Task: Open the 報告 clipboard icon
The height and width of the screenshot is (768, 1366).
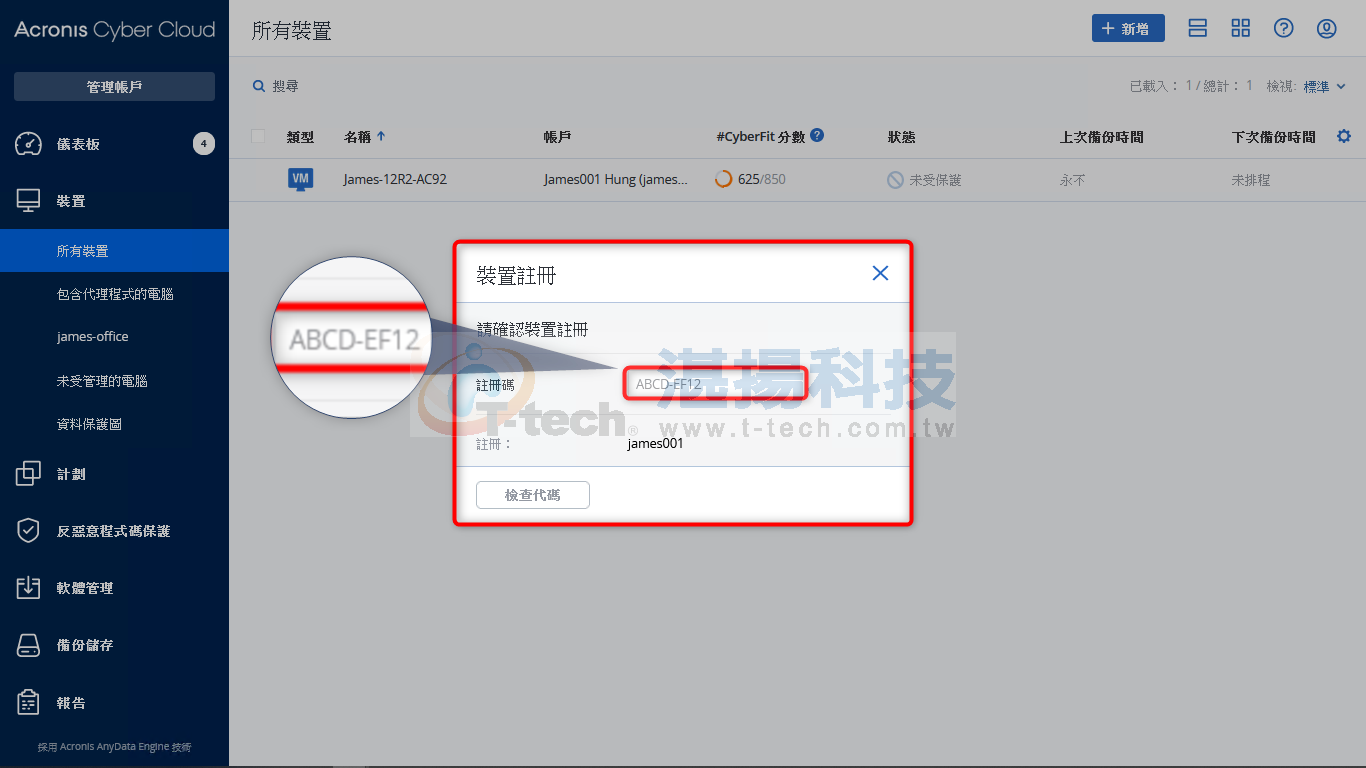Action: click(28, 703)
